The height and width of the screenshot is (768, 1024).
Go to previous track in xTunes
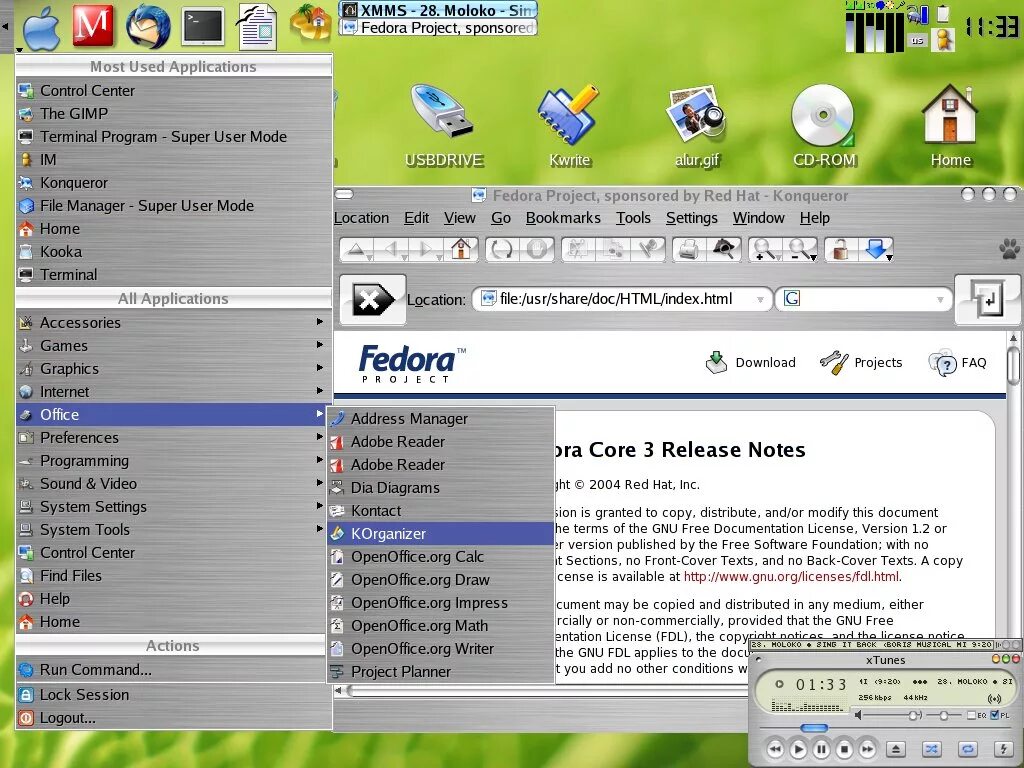[775, 749]
